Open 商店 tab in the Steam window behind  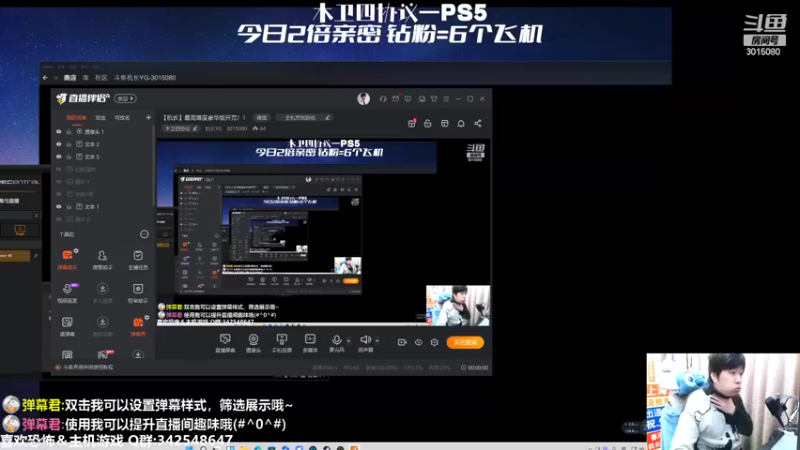[70, 78]
